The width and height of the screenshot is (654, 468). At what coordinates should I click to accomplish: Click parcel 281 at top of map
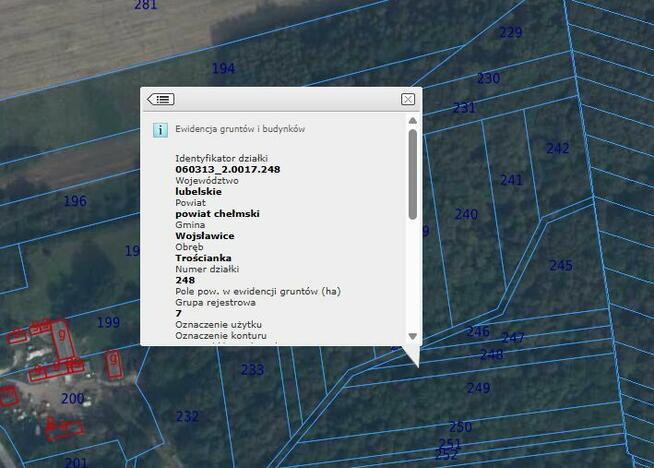[145, 5]
